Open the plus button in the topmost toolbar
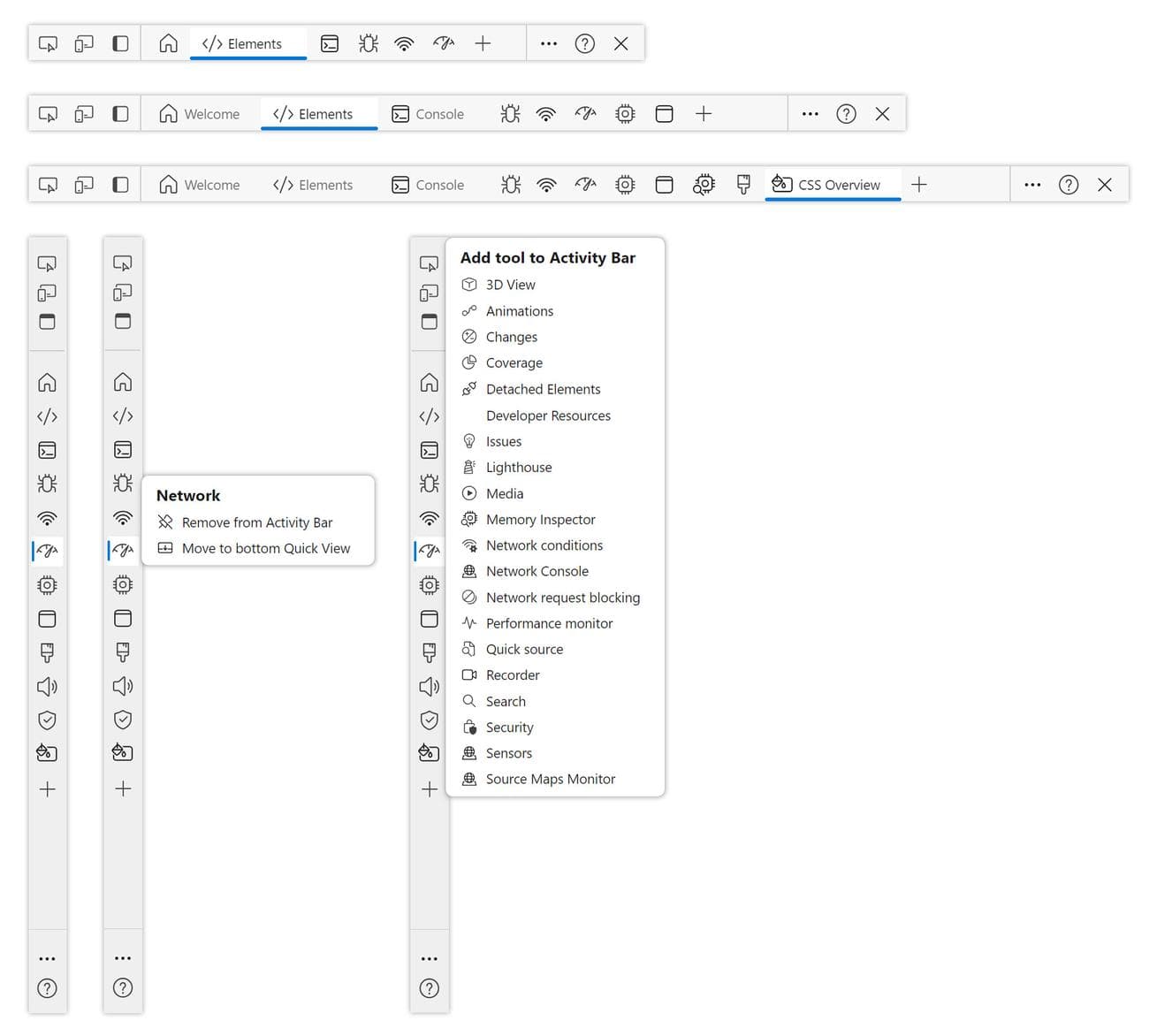Image resolution: width=1149 pixels, height=1036 pixels. click(x=483, y=43)
